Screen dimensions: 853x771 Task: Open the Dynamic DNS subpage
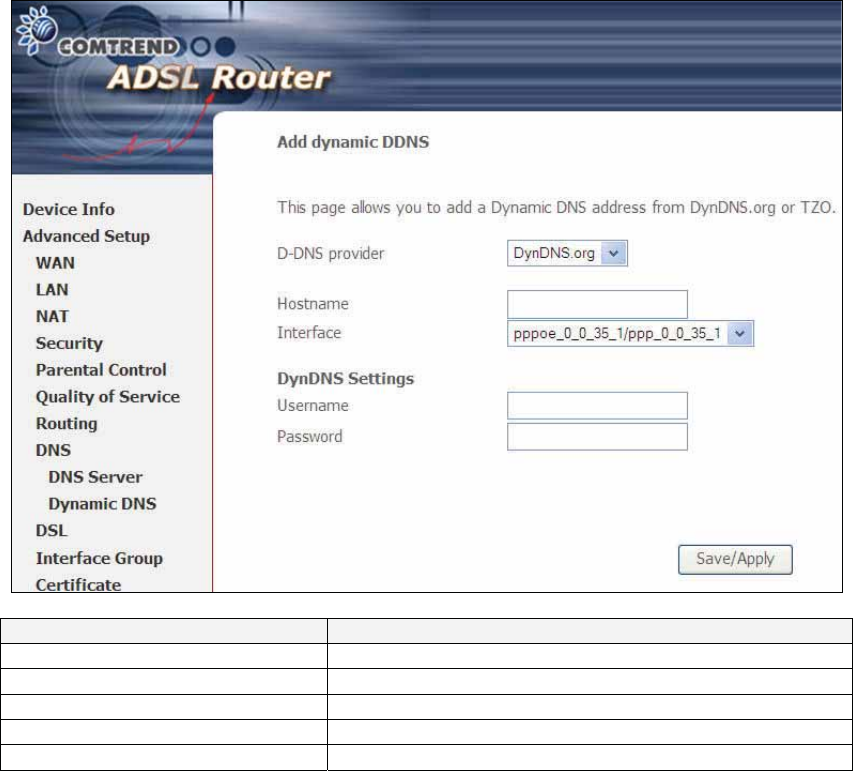pyautogui.click(x=102, y=504)
